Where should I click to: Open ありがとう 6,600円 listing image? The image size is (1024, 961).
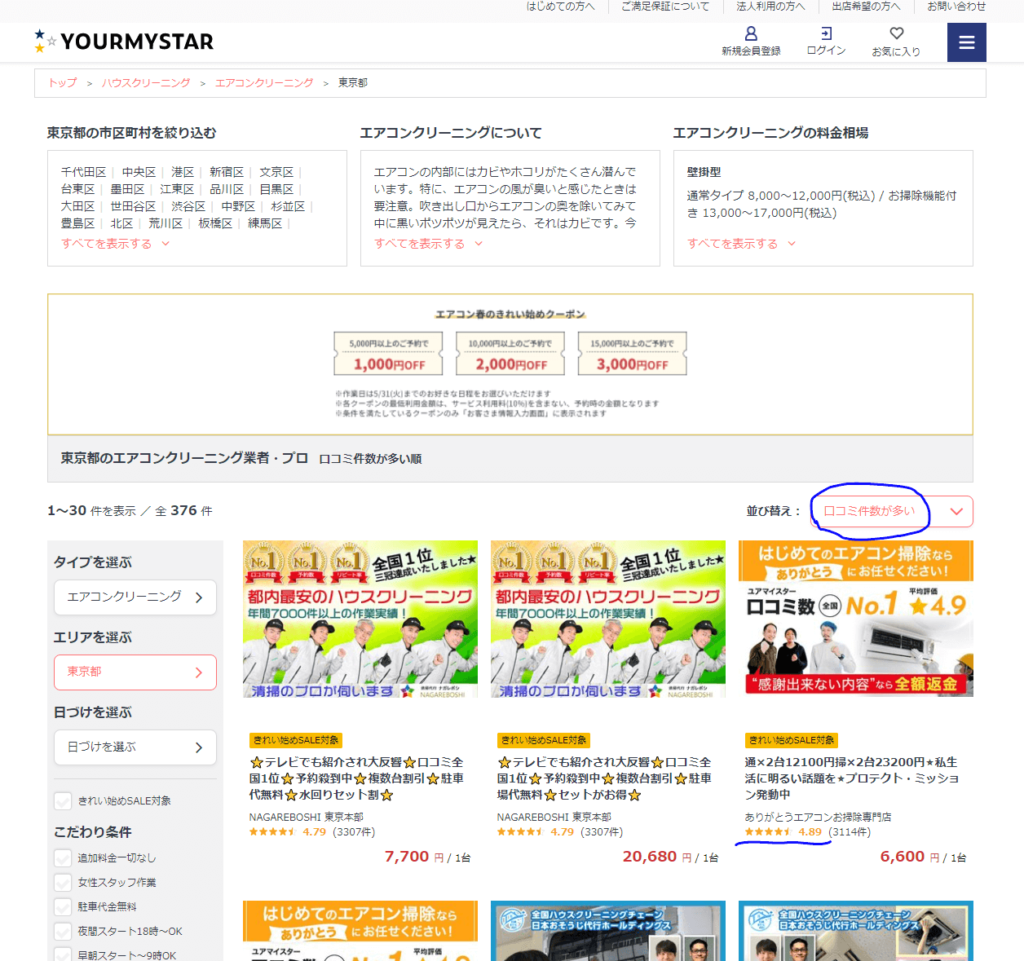pyautogui.click(x=856, y=619)
